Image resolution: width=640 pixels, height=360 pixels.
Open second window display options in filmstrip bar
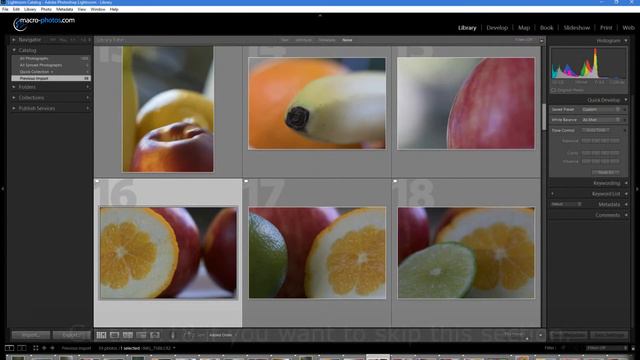point(22,348)
